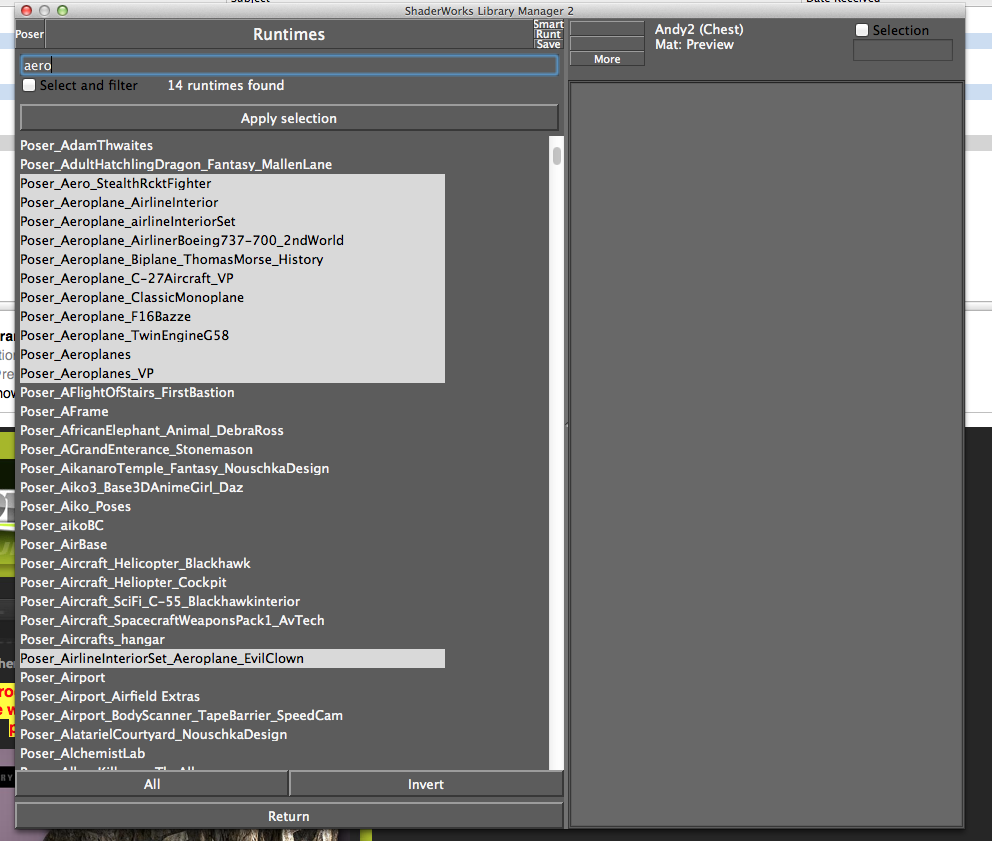Click the Andy2 (Chest) label

[x=699, y=29]
